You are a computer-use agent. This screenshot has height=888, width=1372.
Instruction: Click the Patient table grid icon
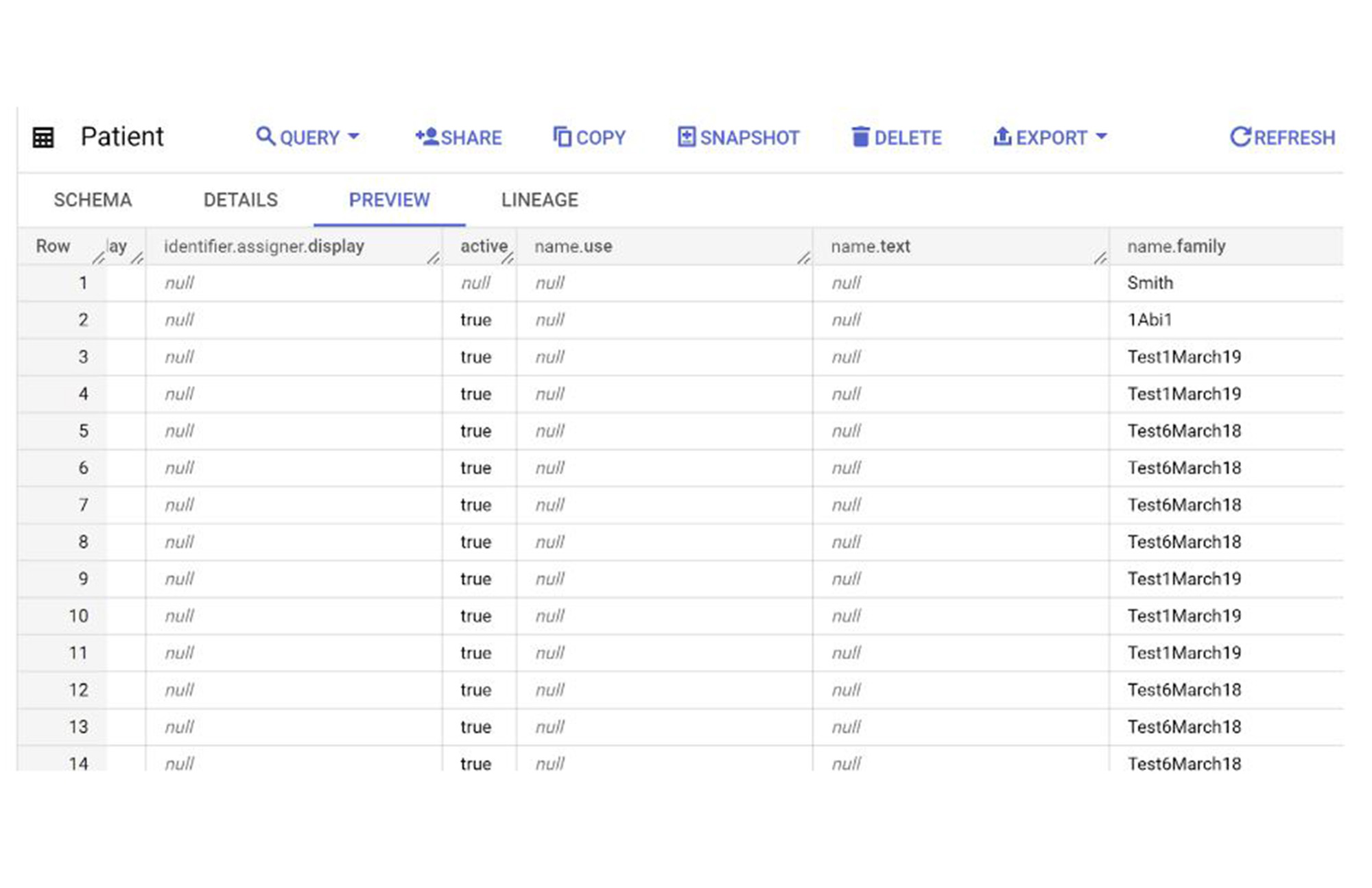(43, 138)
